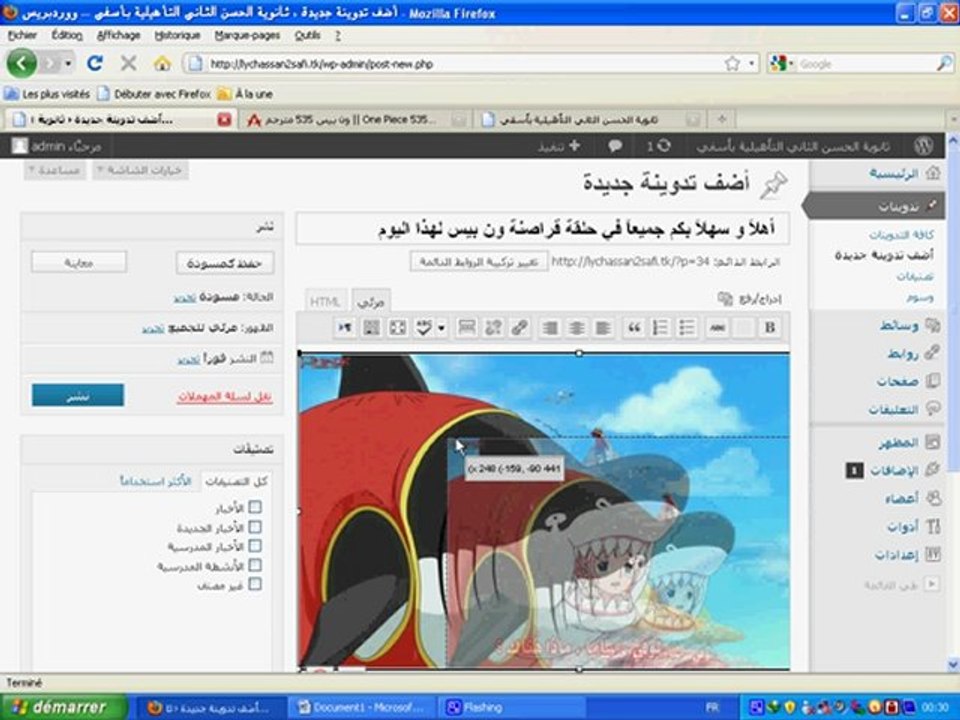The height and width of the screenshot is (720, 960).
Task: Open Fichier menu
Action: 23,36
